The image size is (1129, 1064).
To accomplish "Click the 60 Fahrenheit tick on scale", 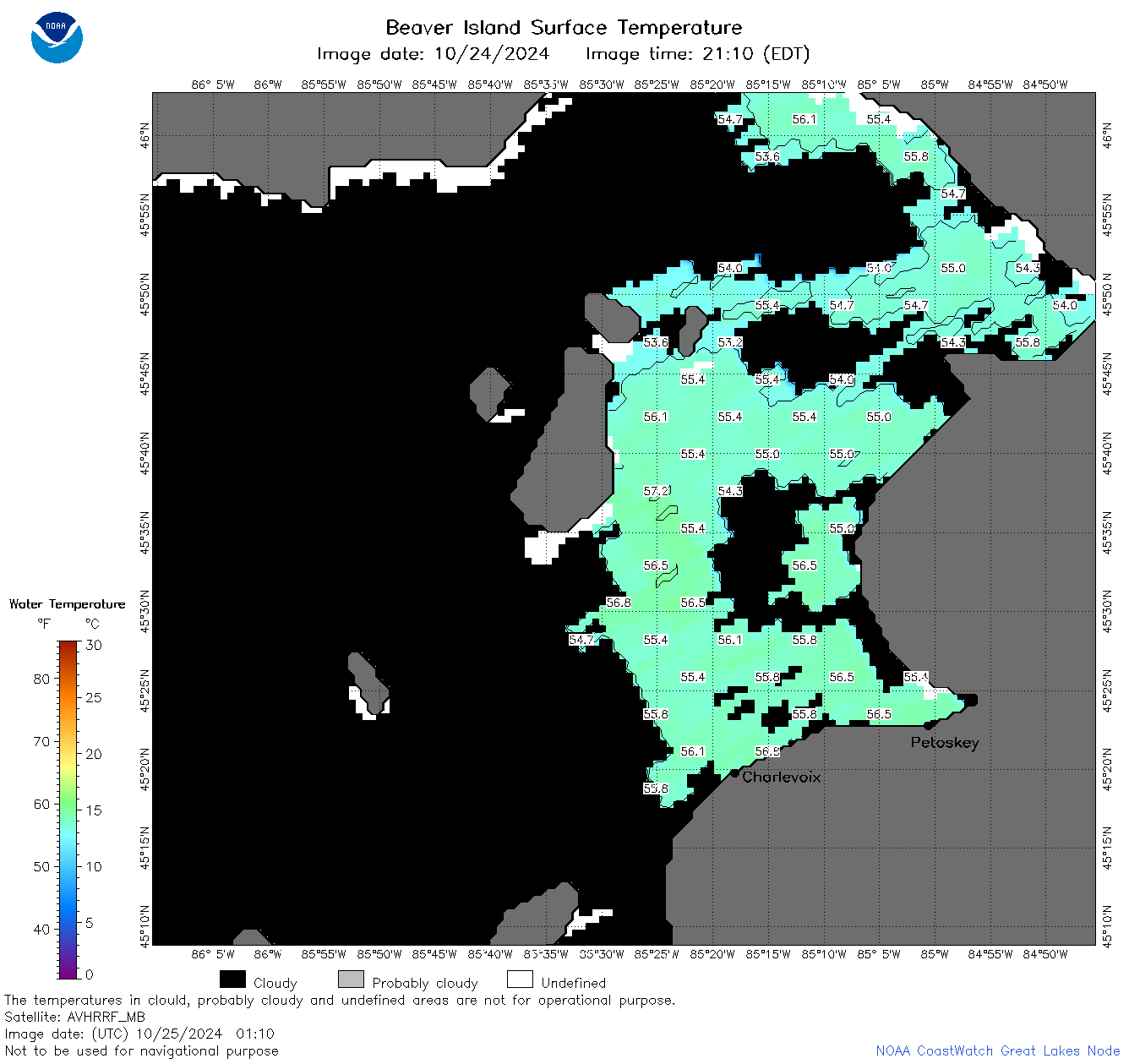I will click(41, 804).
